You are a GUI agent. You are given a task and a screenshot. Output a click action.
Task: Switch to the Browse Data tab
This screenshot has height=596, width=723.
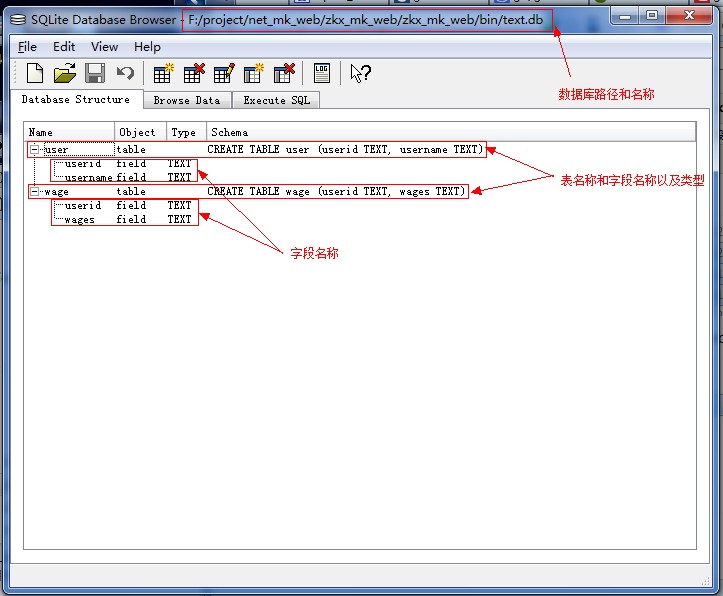(187, 100)
